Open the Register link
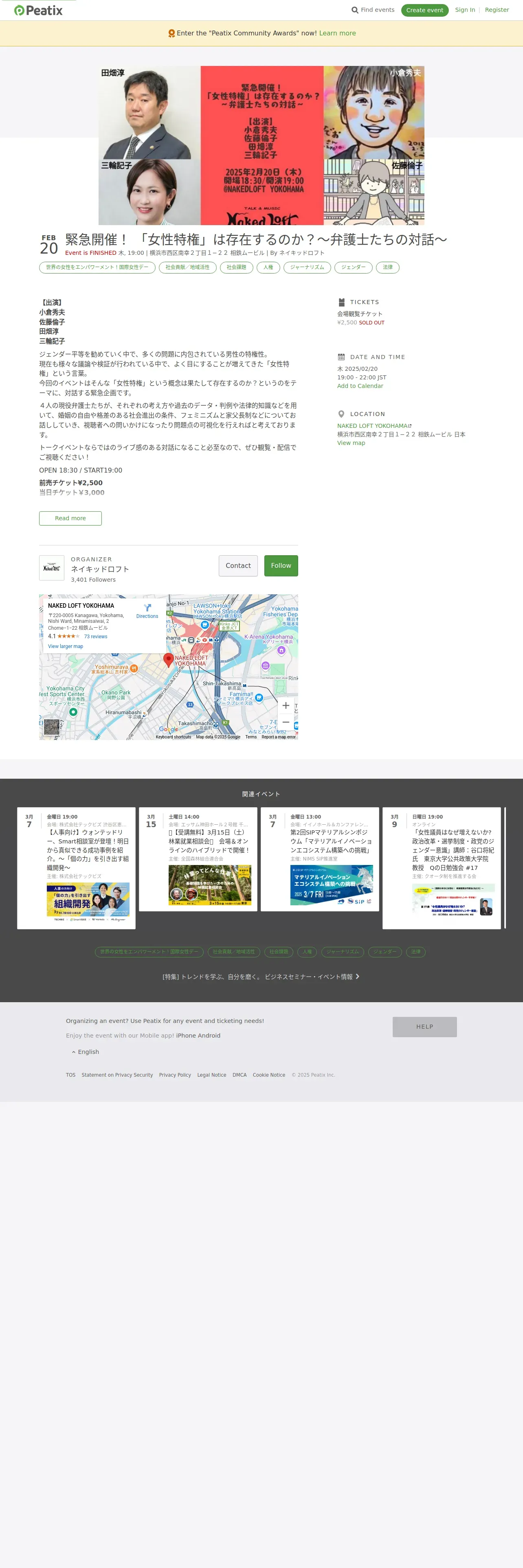This screenshot has height=1568, width=523. 497,10
